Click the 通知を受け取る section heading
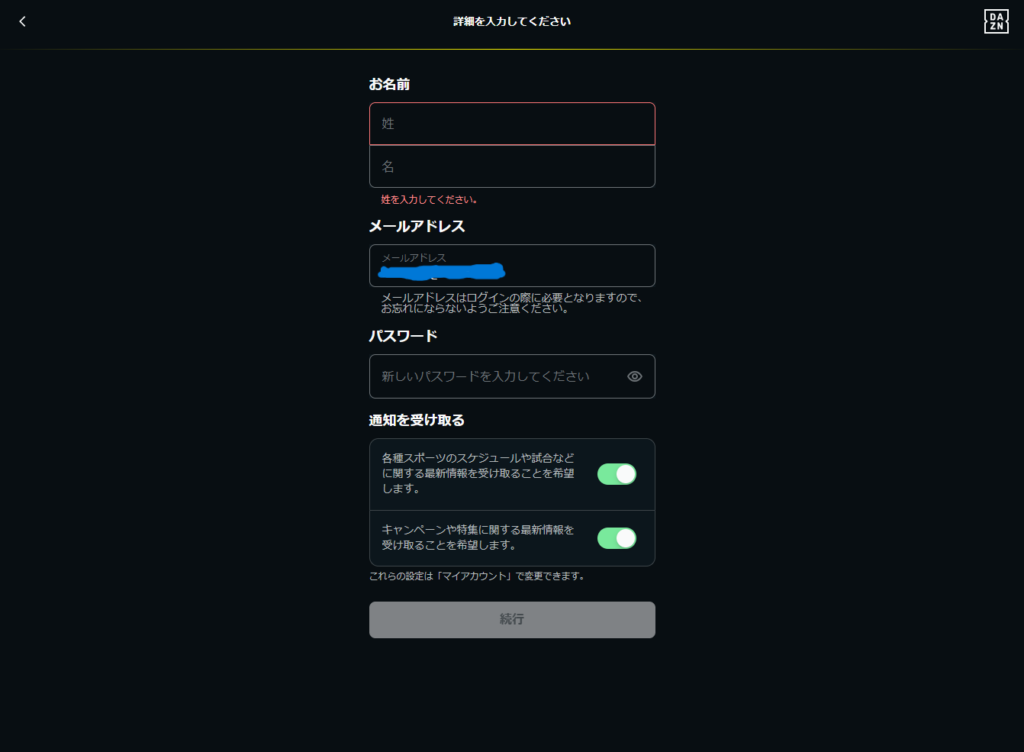Viewport: 1024px width, 752px height. coord(417,420)
